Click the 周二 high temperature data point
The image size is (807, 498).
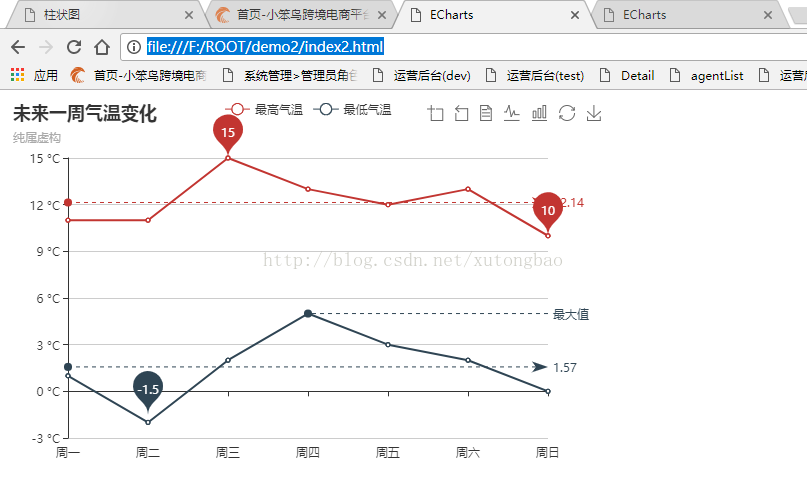pos(148,220)
